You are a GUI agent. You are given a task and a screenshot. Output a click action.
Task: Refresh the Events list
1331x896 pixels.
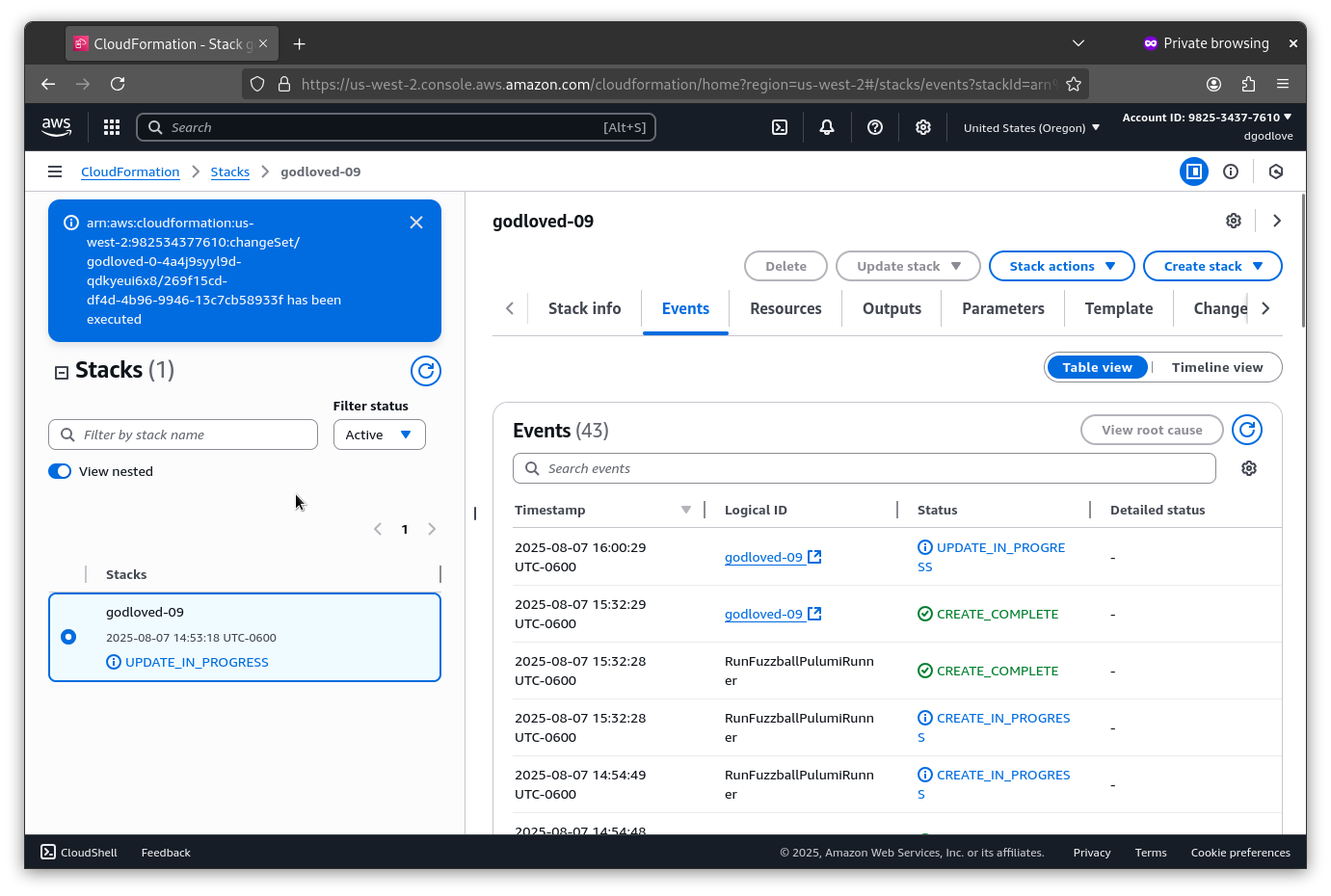1247,430
